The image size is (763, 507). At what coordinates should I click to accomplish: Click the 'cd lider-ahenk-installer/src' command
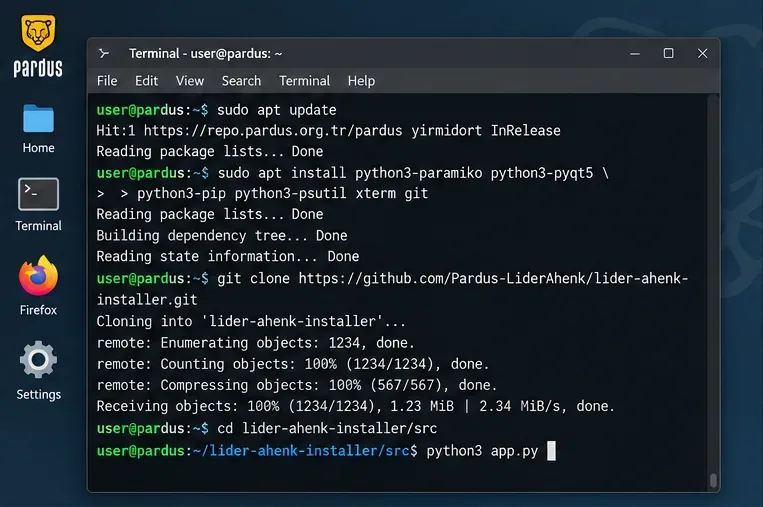[x=327, y=428]
